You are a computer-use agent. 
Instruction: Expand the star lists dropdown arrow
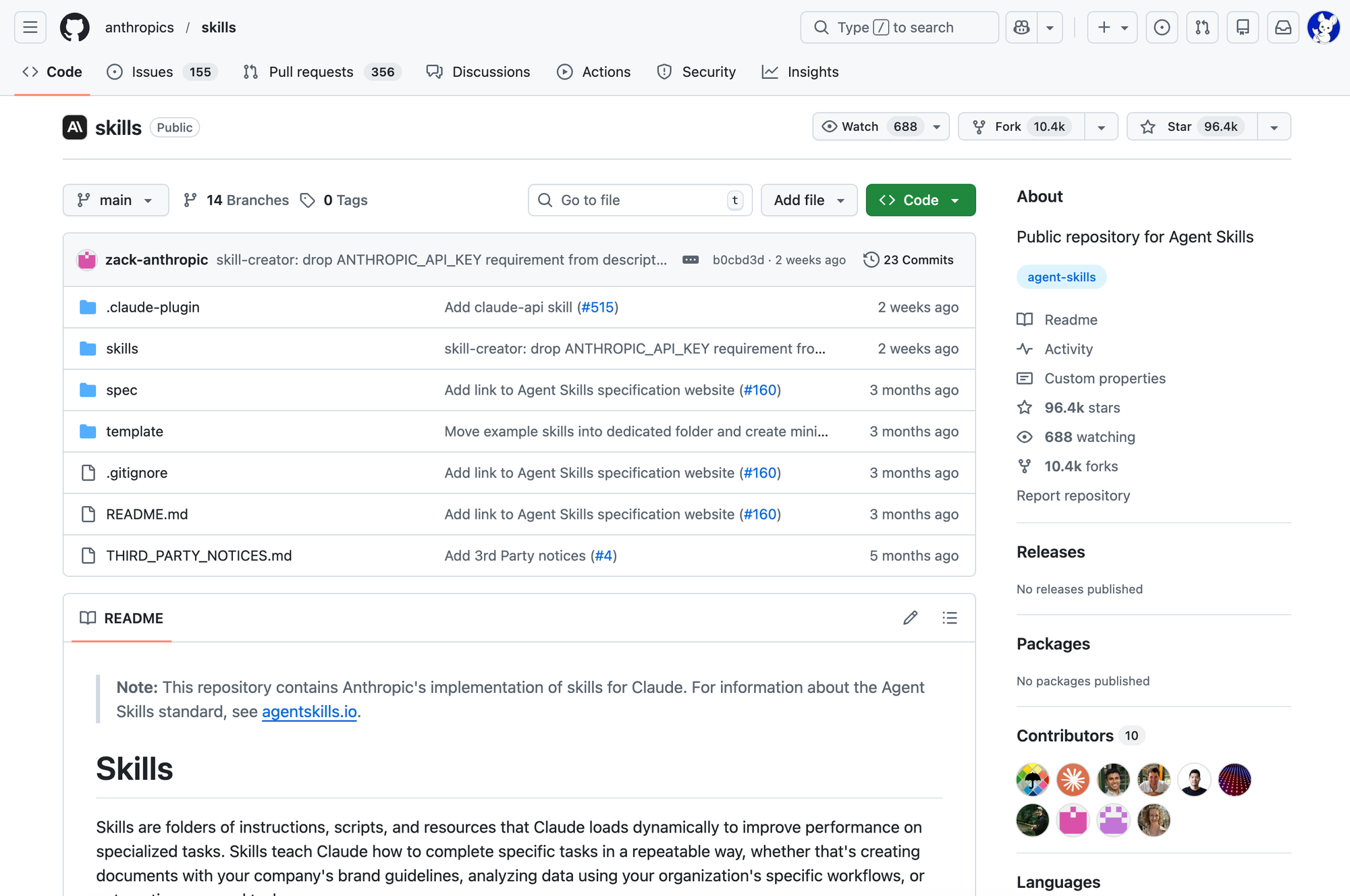coord(1274,127)
